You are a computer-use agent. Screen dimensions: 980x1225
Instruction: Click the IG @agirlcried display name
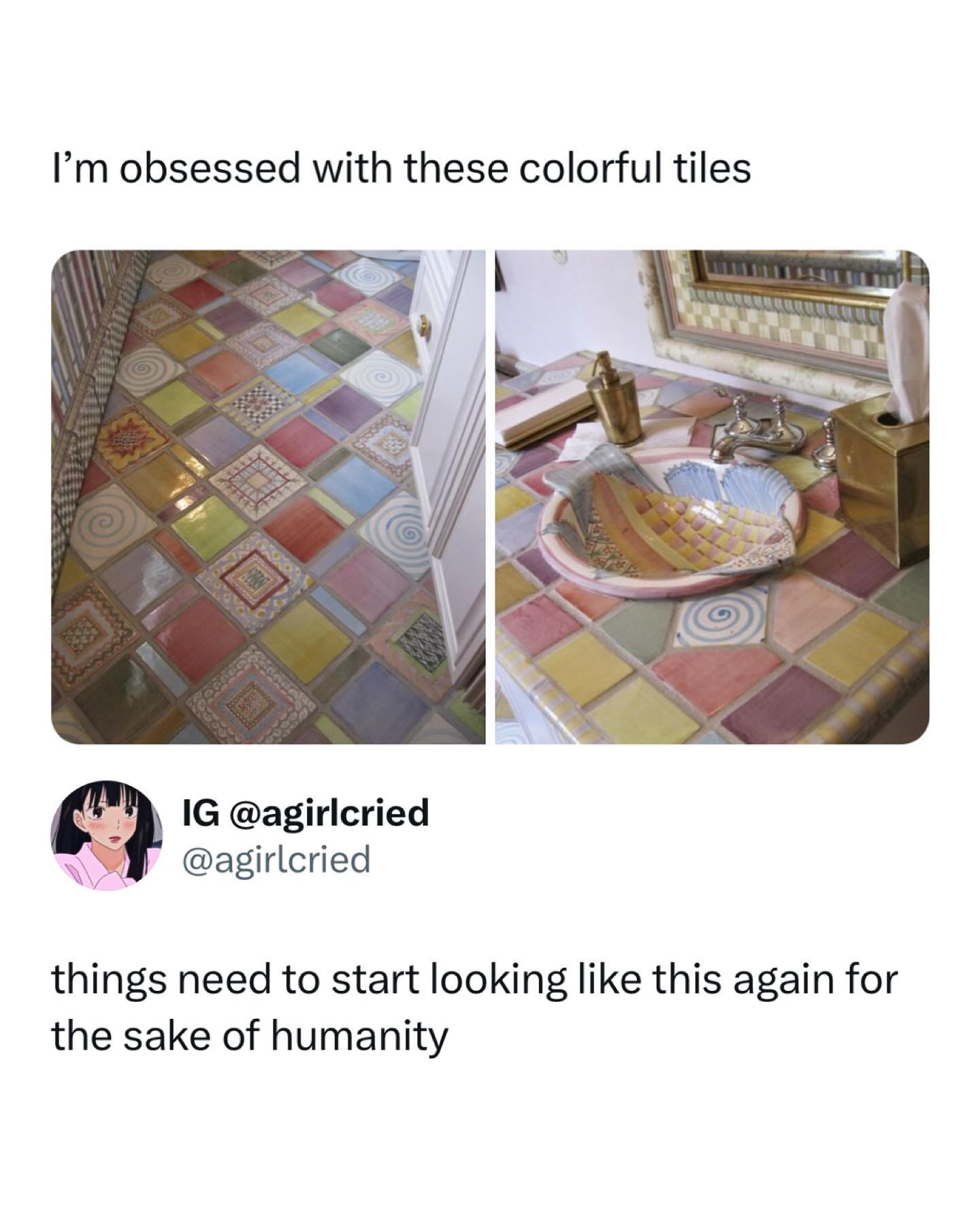point(306,812)
